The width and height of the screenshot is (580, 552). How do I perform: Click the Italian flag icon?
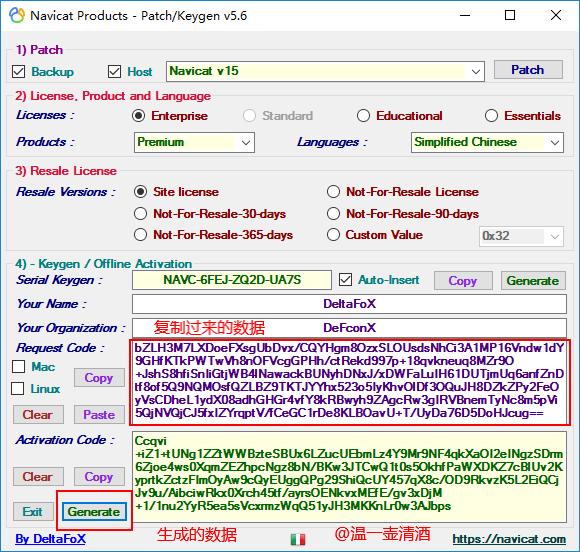[x=298, y=539]
